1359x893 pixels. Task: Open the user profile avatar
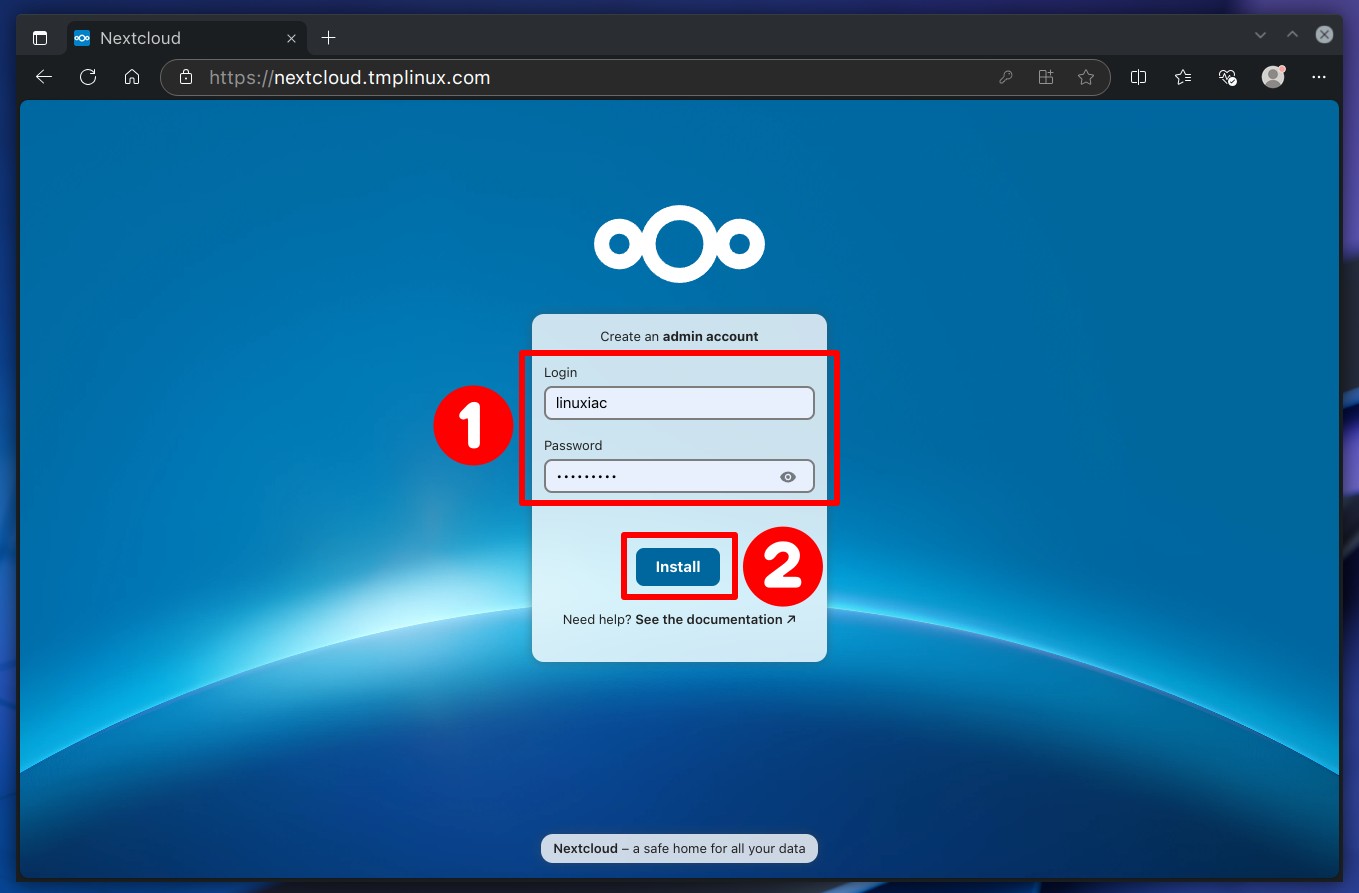click(1273, 77)
